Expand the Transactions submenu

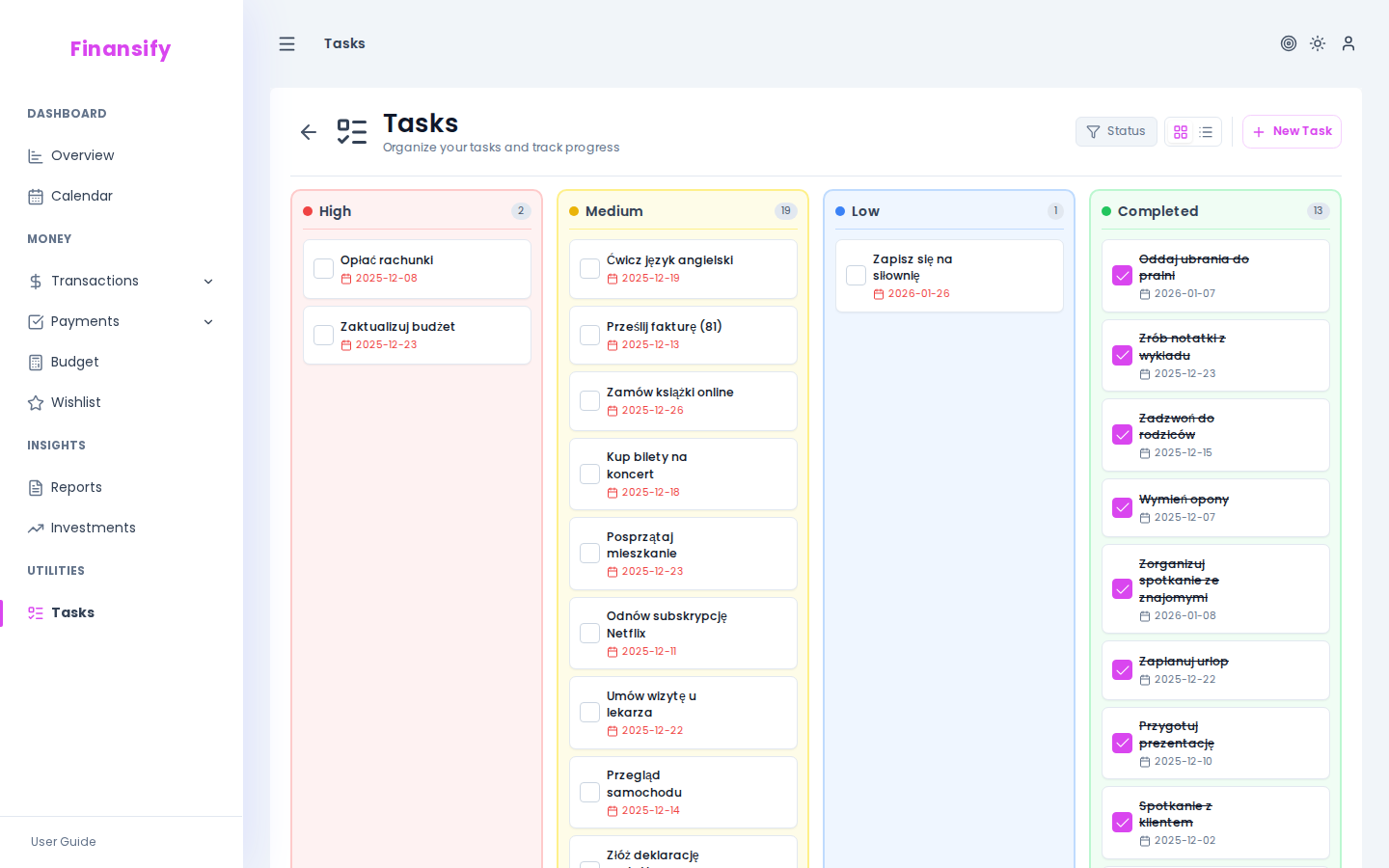(209, 281)
